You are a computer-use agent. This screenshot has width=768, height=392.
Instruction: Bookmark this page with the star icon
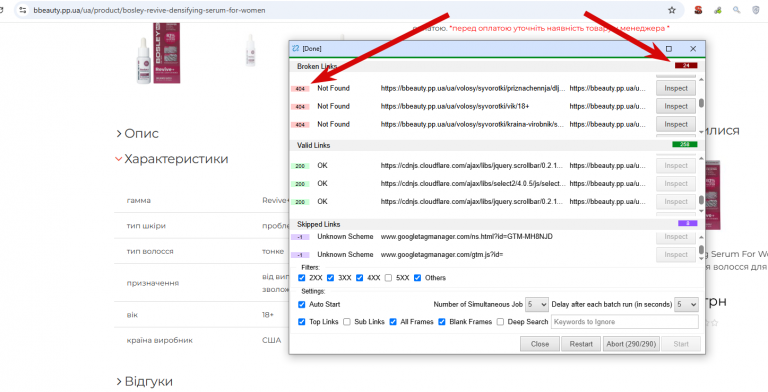point(672,10)
